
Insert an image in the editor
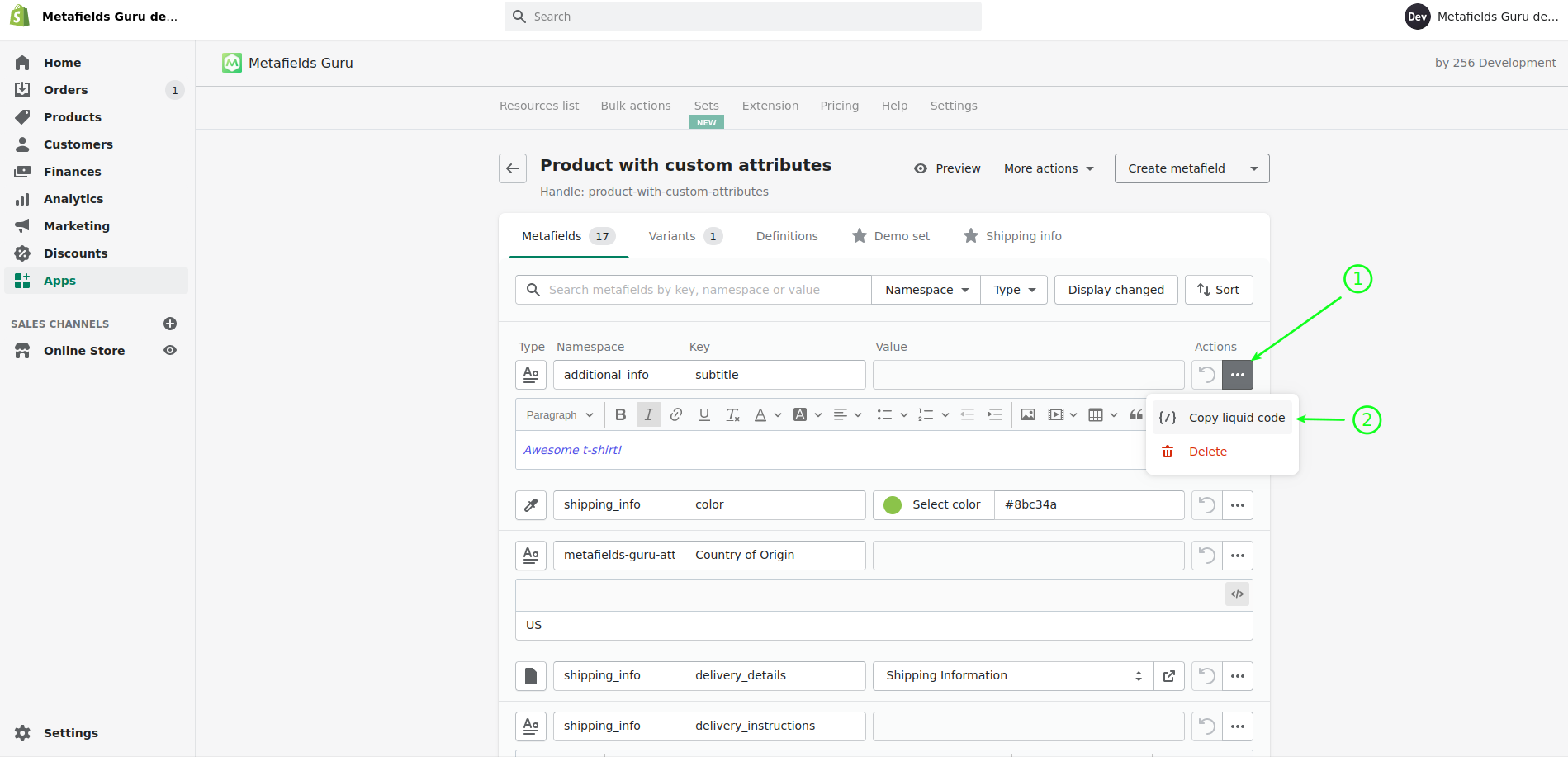point(1028,414)
